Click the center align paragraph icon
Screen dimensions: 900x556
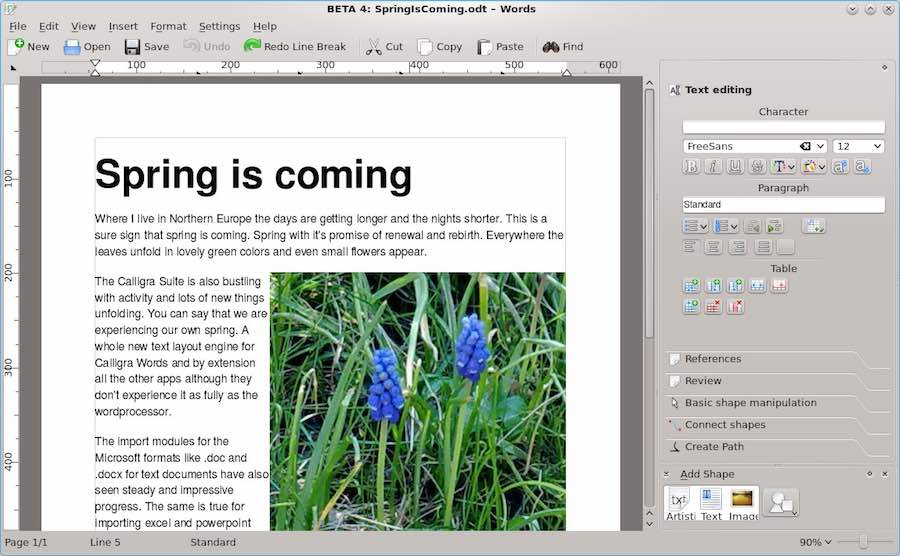pyautogui.click(x=713, y=247)
